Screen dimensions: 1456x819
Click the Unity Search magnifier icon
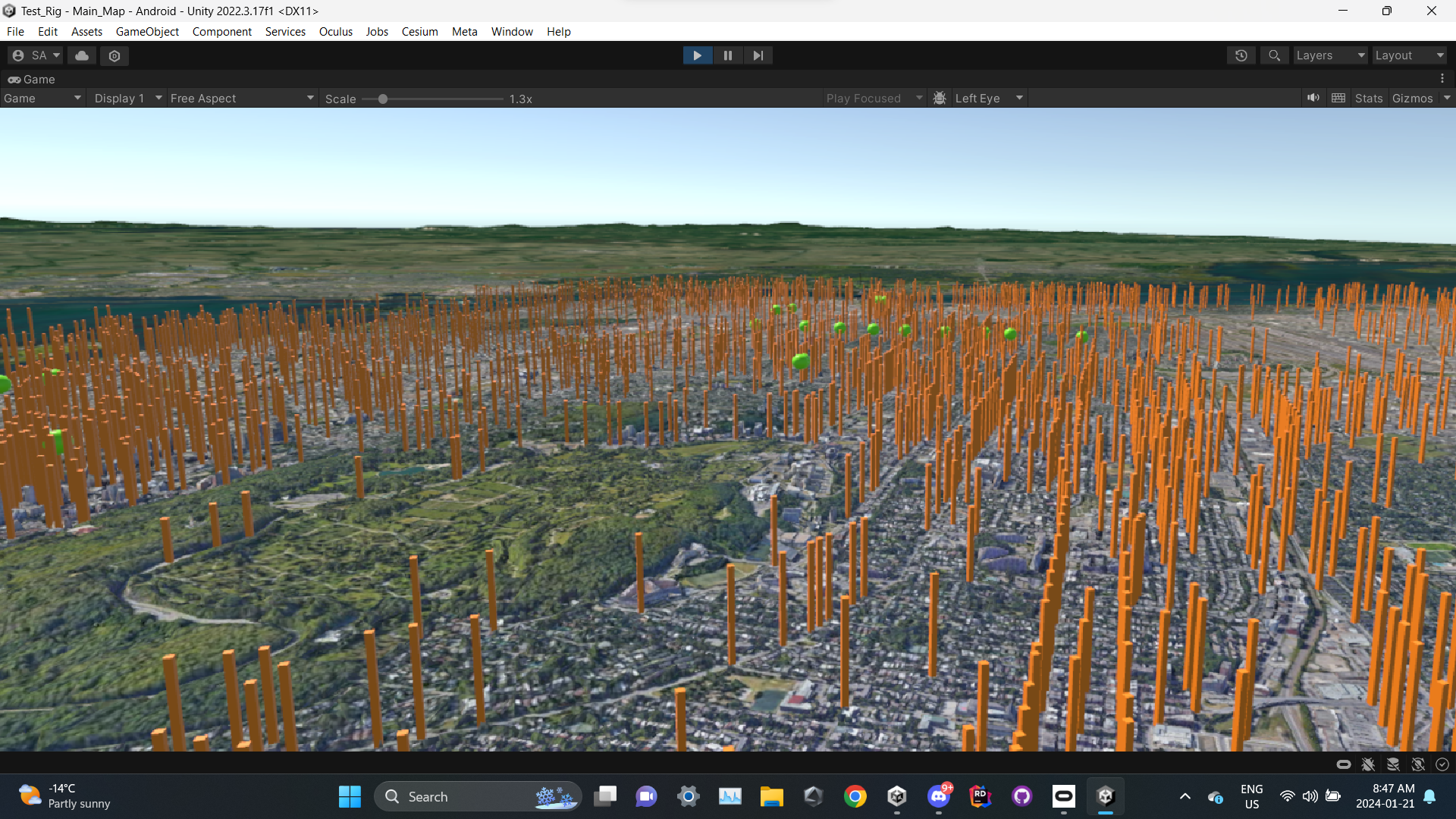[x=1274, y=55]
